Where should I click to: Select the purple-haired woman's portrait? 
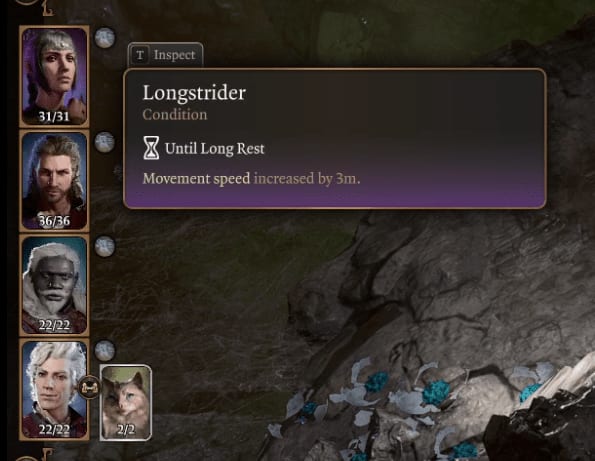(54, 76)
